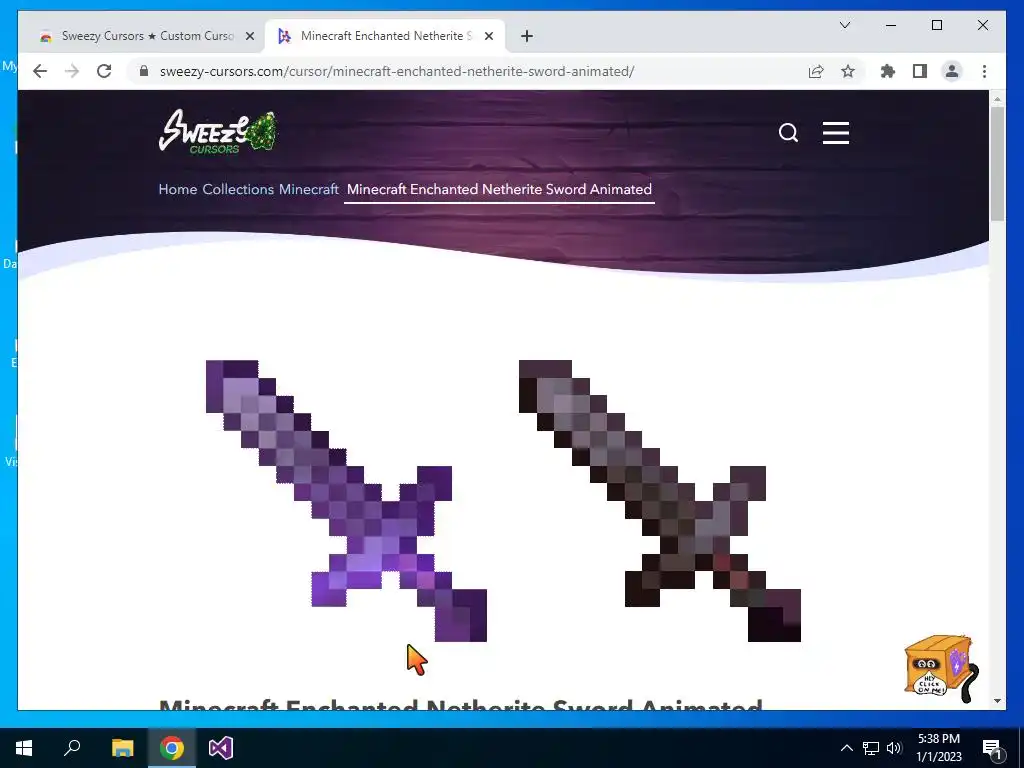Image resolution: width=1024 pixels, height=768 pixels.
Task: Open File Explorer from taskbar
Action: pyautogui.click(x=122, y=748)
